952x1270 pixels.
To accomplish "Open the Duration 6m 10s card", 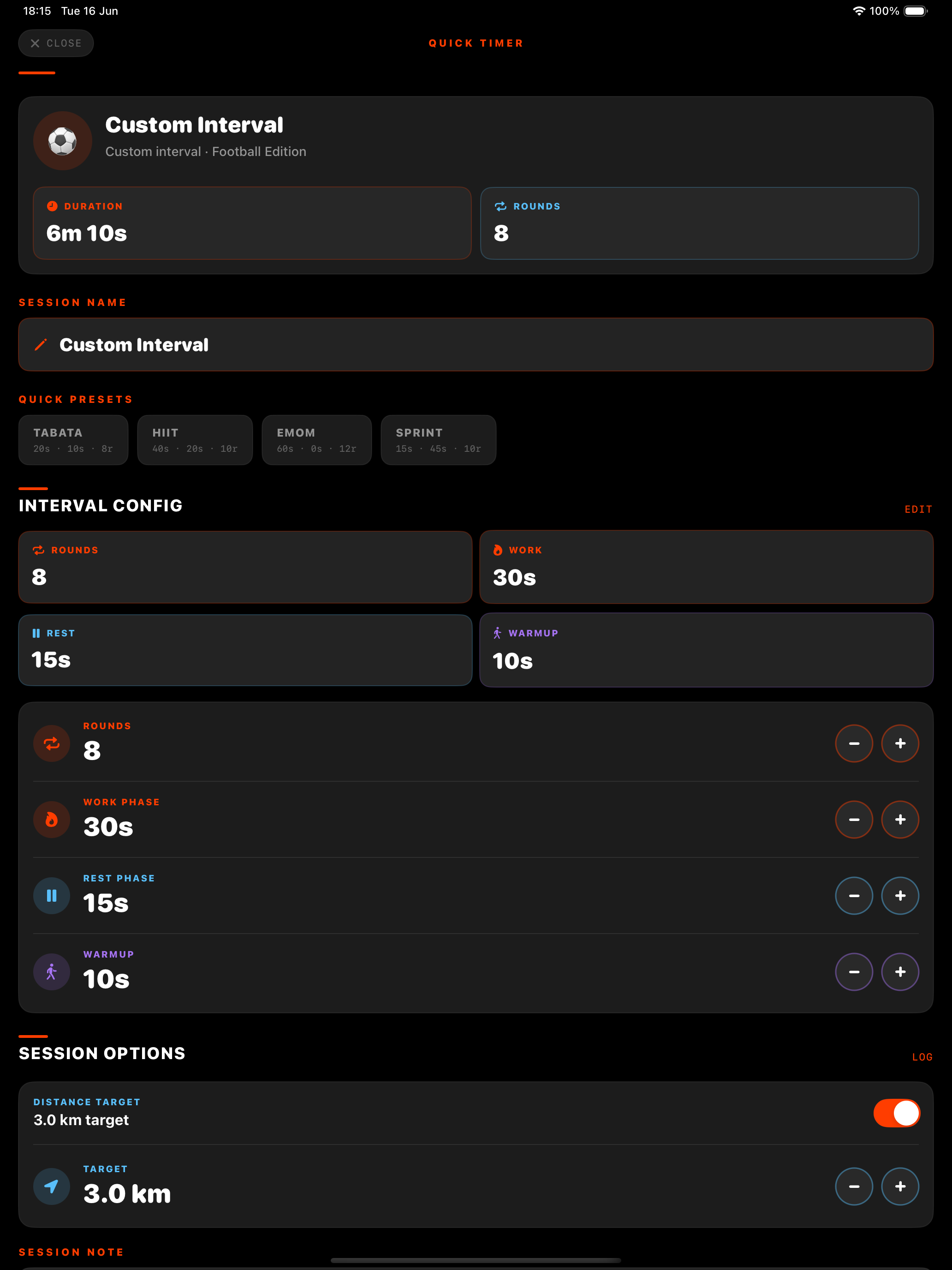I will [252, 223].
